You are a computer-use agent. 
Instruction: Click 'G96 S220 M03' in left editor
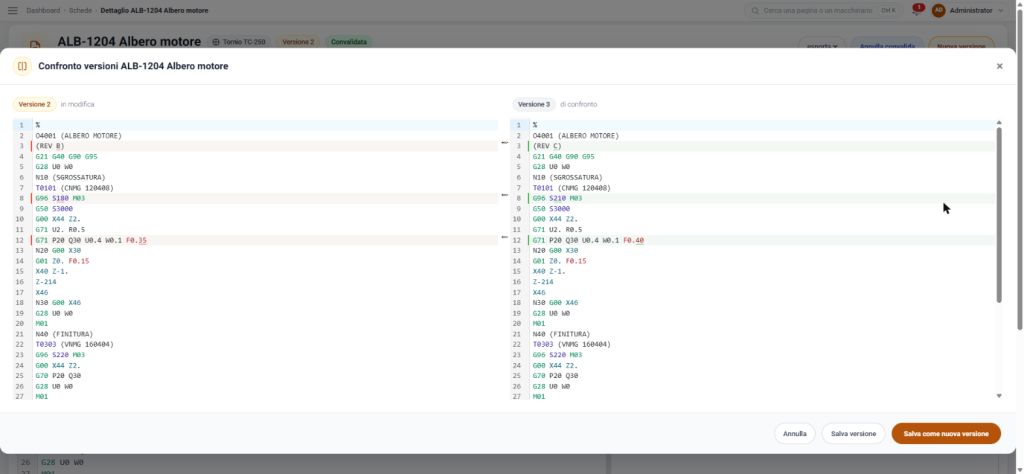click(x=60, y=355)
